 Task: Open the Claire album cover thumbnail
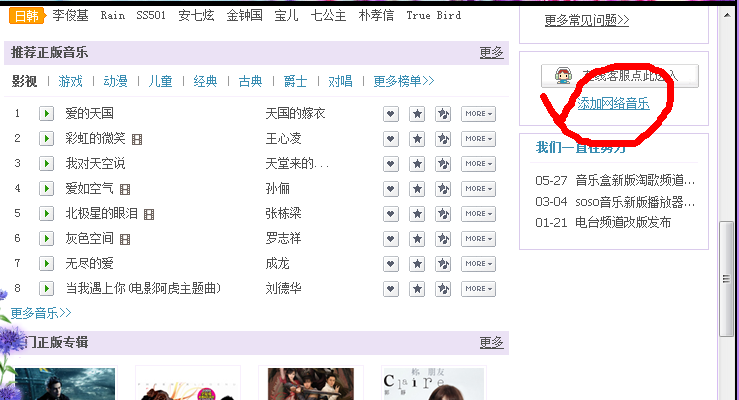click(434, 384)
